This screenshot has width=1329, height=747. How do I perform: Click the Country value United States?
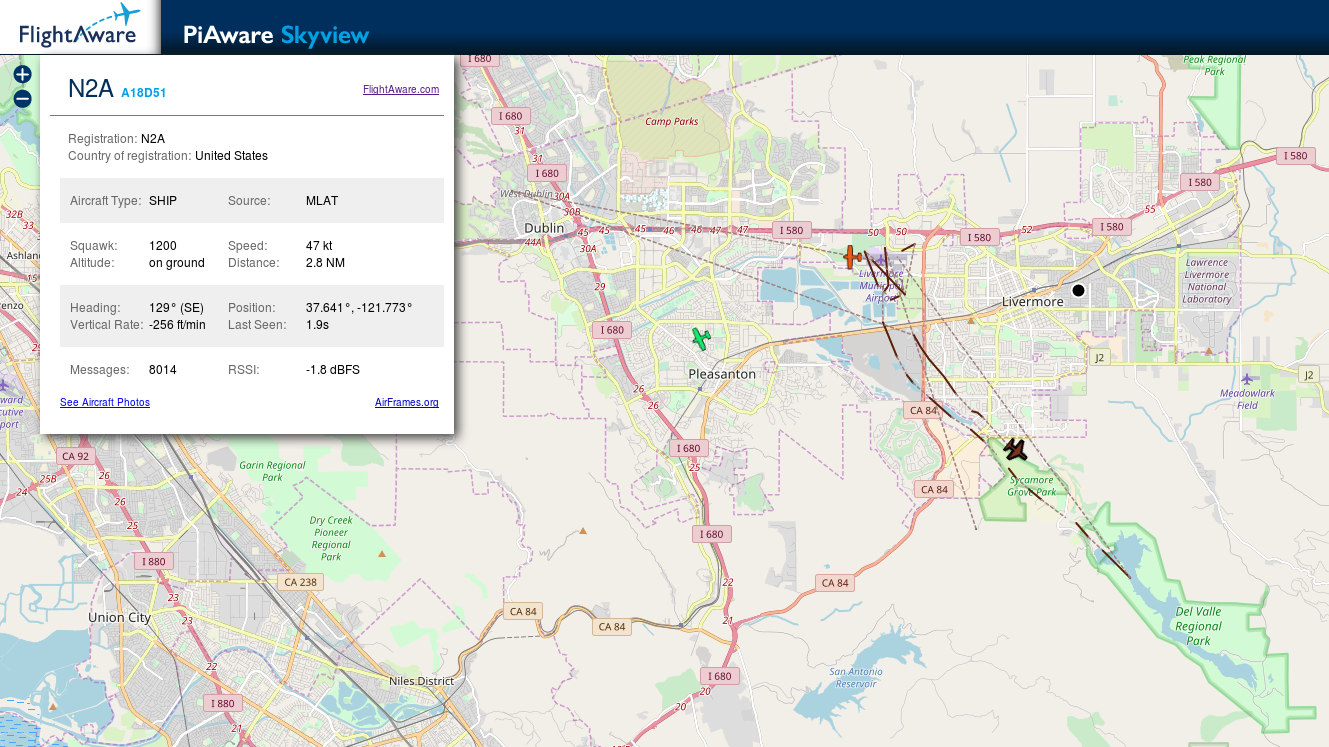pyautogui.click(x=231, y=156)
